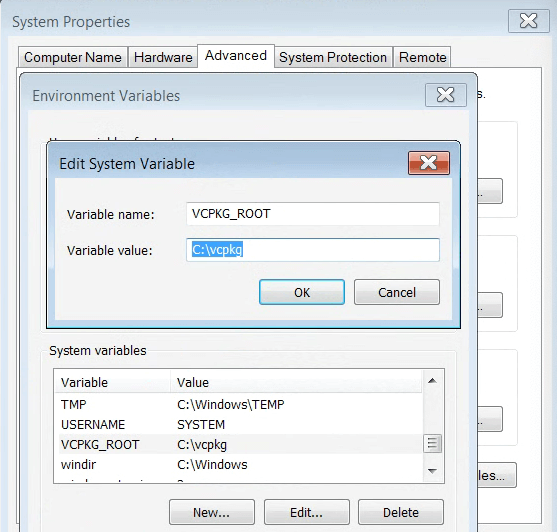Switch to the Hardware tab
Viewport: 557px width, 532px height.
pyautogui.click(x=163, y=57)
